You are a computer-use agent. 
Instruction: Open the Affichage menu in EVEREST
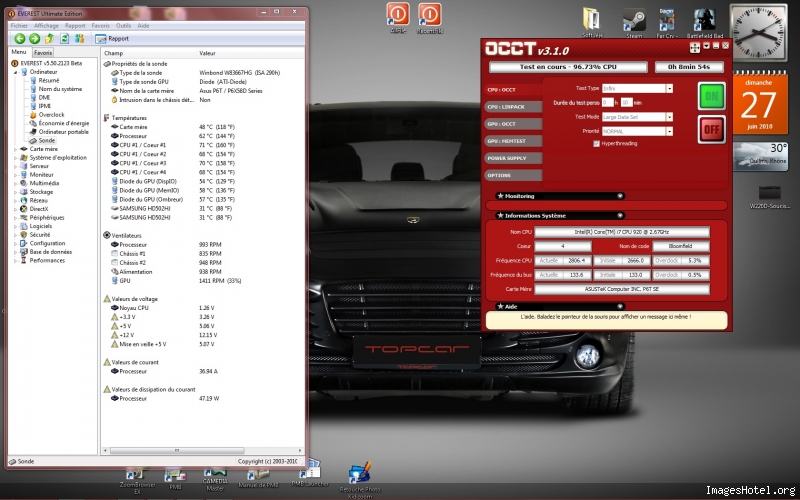(x=48, y=25)
